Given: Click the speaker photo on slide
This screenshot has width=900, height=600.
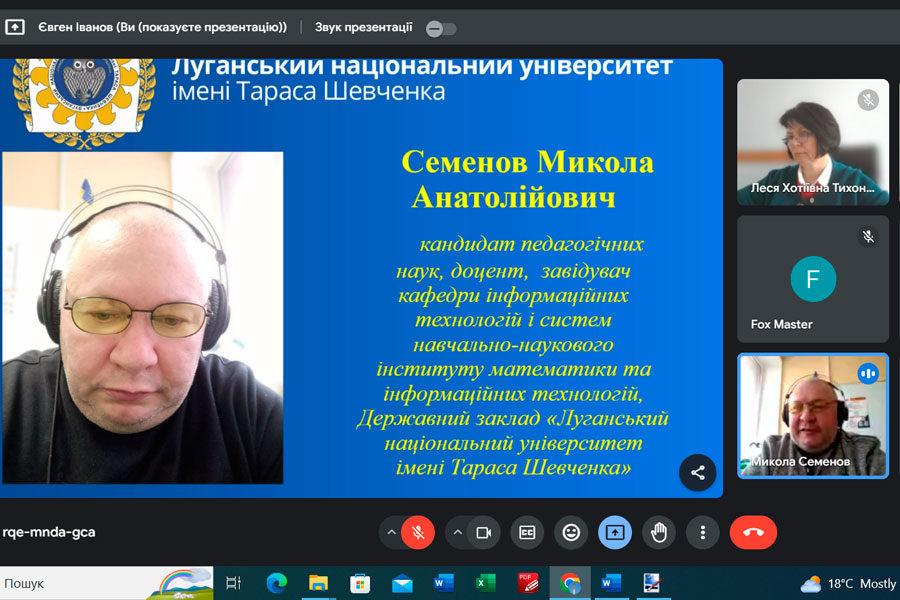Looking at the screenshot, I should [143, 318].
